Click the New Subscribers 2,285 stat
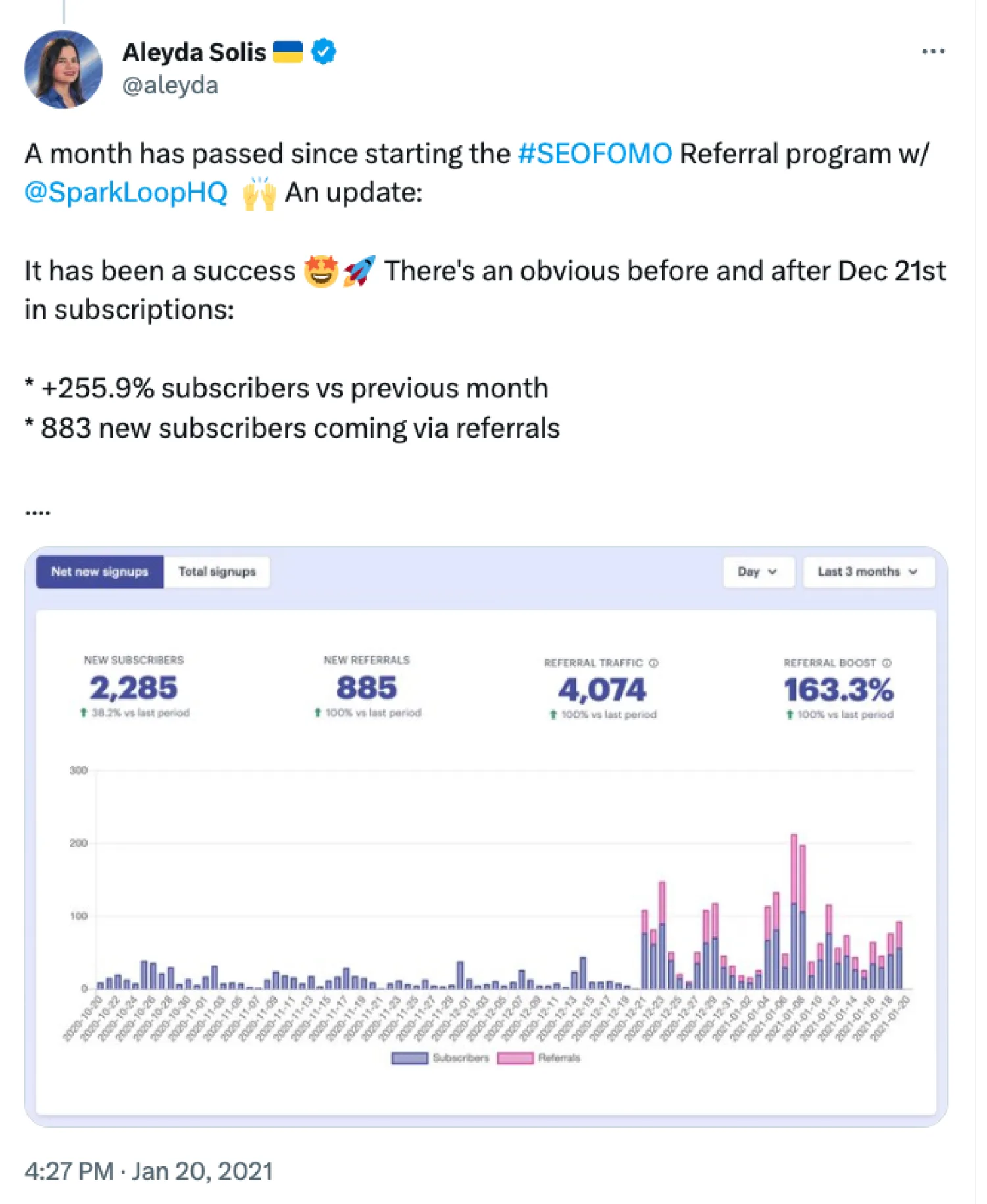Viewport: 987px width, 1204px height. click(134, 688)
